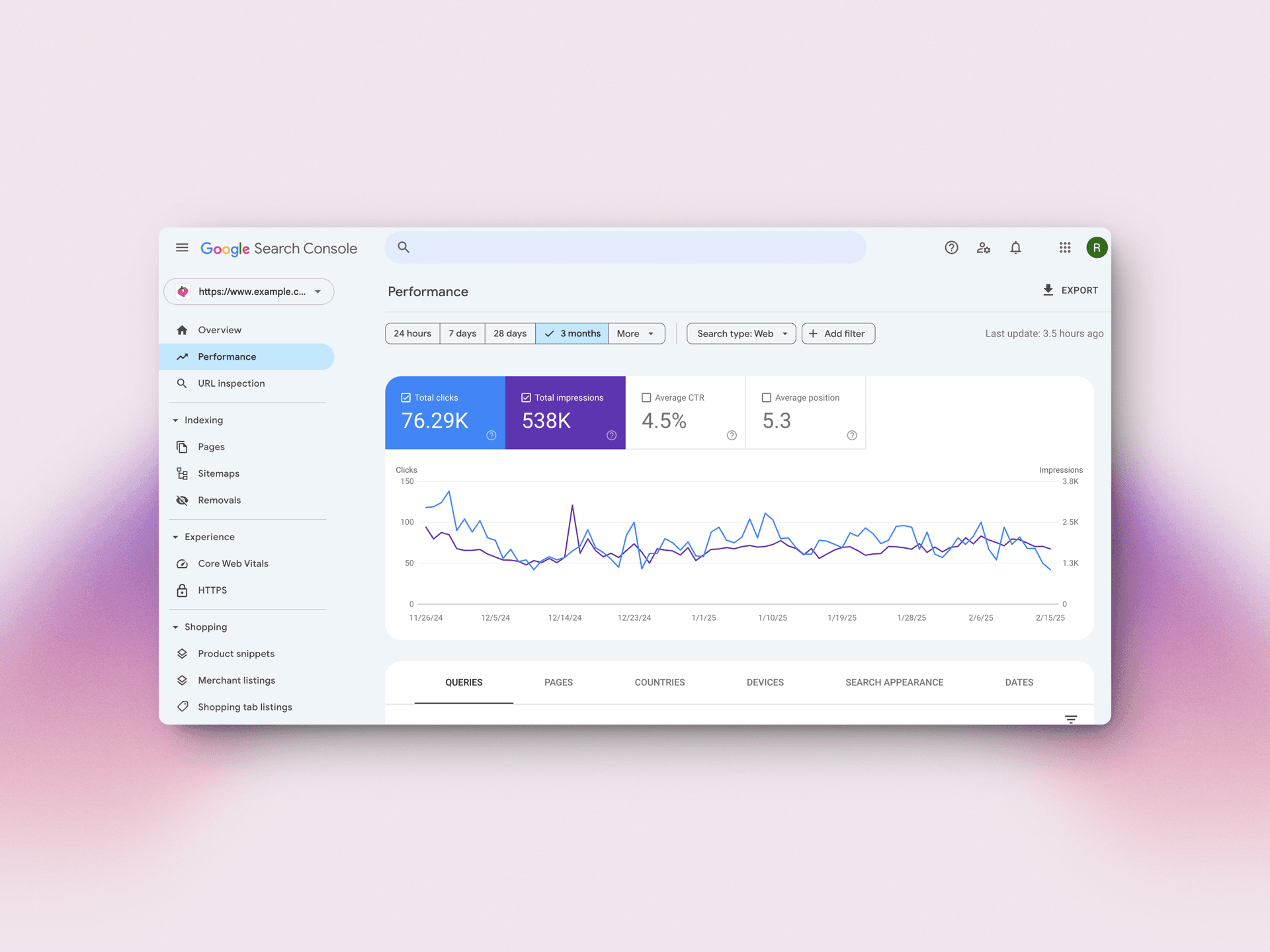Open the Search type: Web dropdown
The height and width of the screenshot is (952, 1270).
tap(741, 334)
